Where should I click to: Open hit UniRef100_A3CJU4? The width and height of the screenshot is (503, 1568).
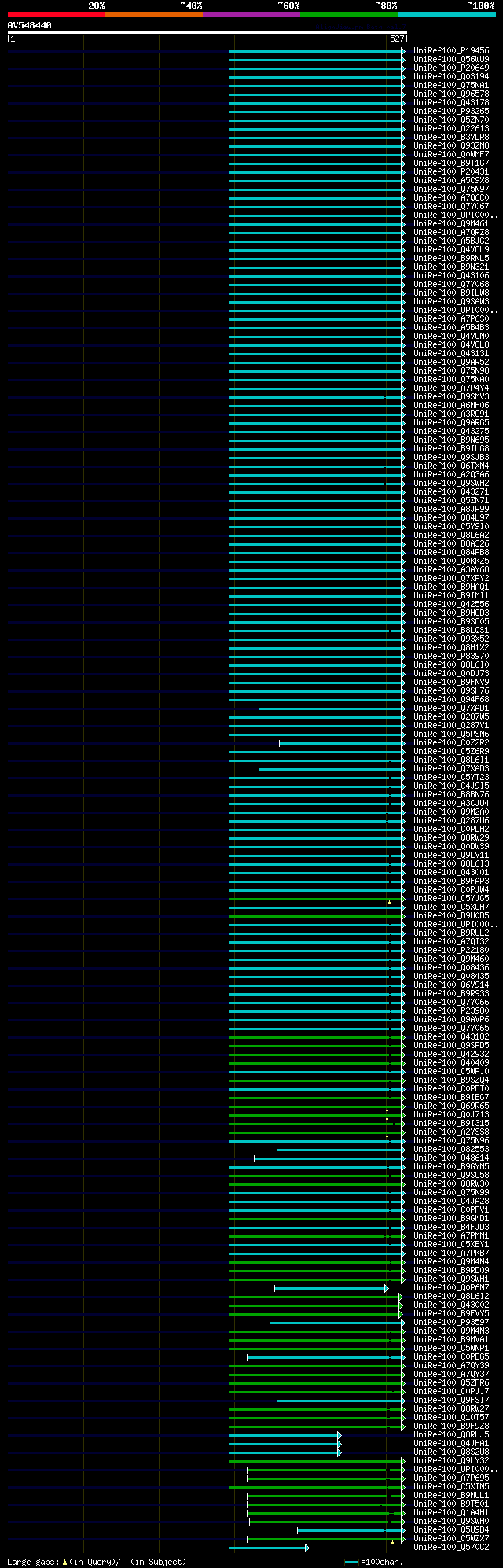point(451,803)
